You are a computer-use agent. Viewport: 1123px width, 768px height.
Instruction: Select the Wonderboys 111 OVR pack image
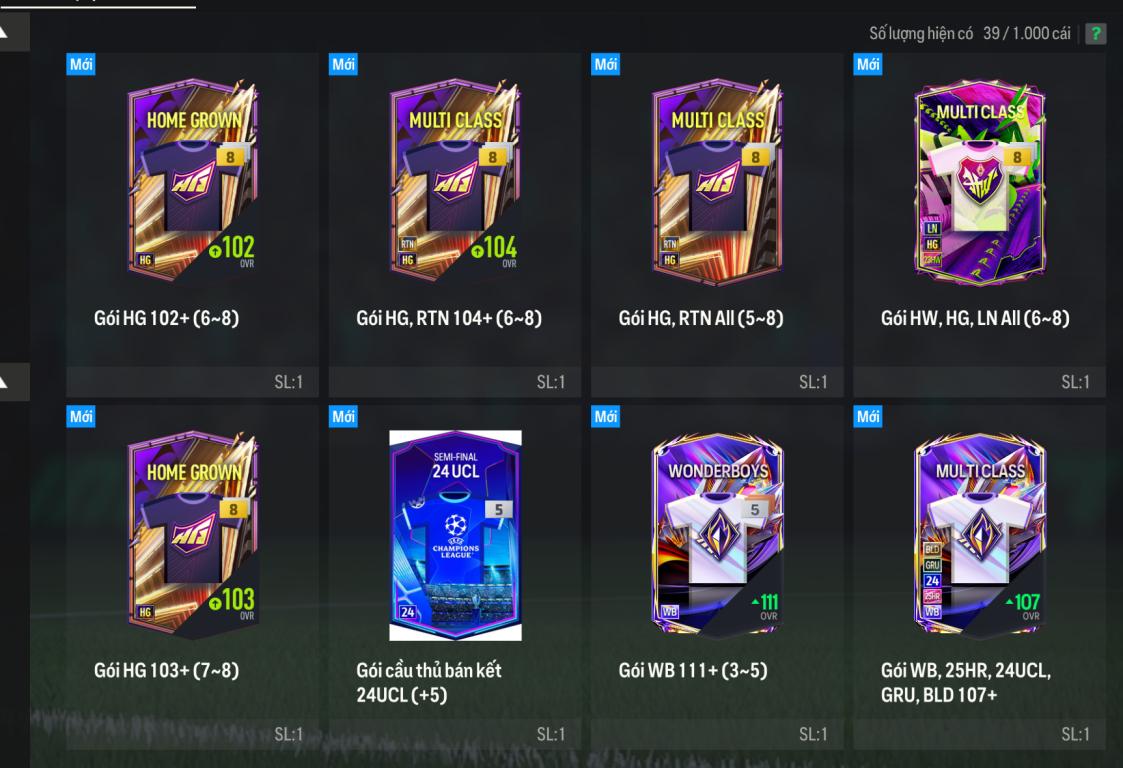pyautogui.click(x=717, y=534)
